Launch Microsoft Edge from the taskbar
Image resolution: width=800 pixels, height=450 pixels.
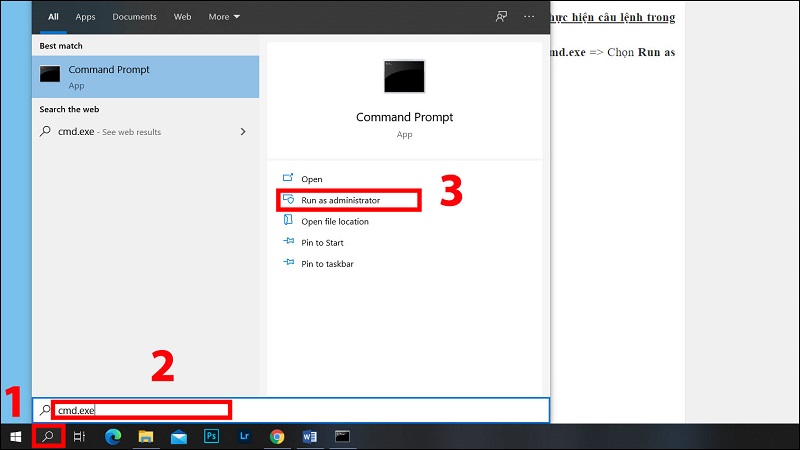click(113, 437)
